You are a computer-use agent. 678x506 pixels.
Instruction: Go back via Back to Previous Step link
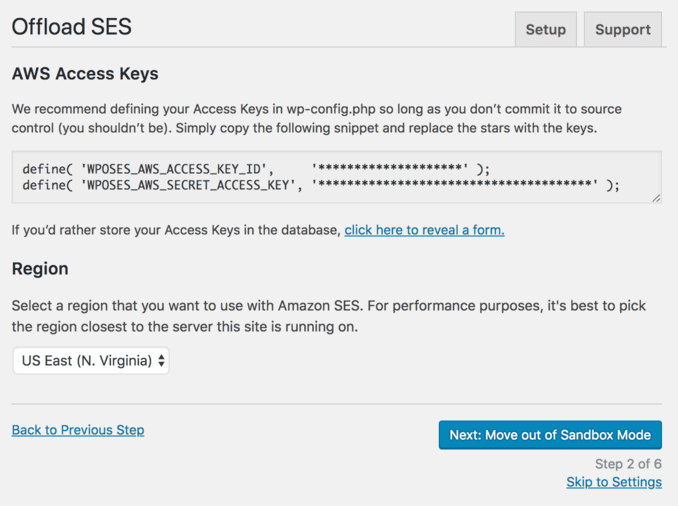tap(78, 430)
